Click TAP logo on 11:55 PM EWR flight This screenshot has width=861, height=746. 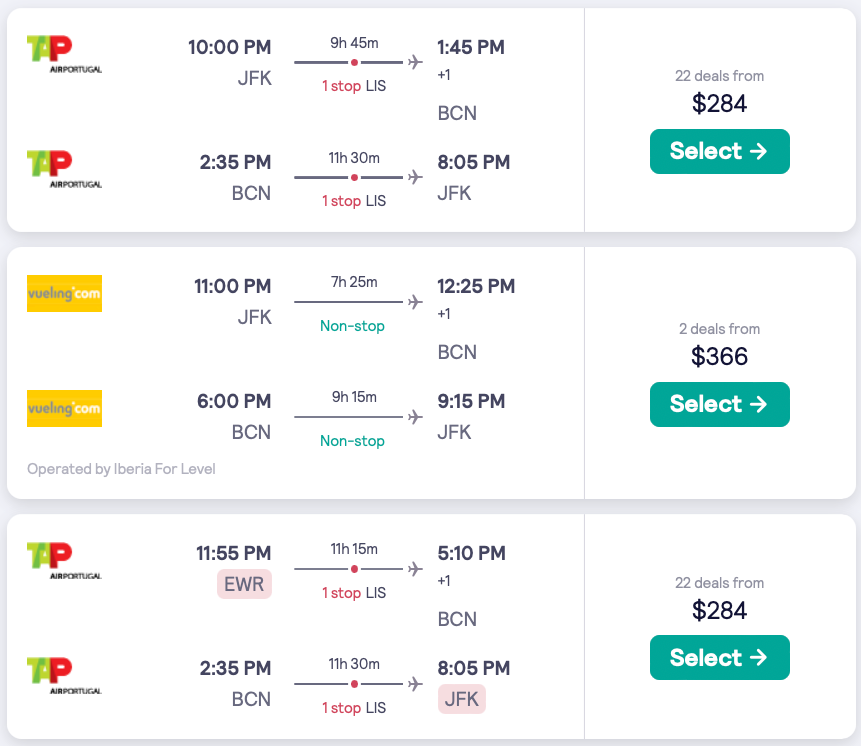pos(64,560)
